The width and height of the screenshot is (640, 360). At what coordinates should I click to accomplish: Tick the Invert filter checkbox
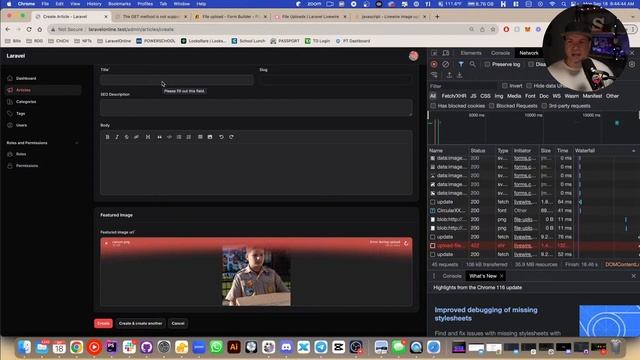[x=505, y=86]
